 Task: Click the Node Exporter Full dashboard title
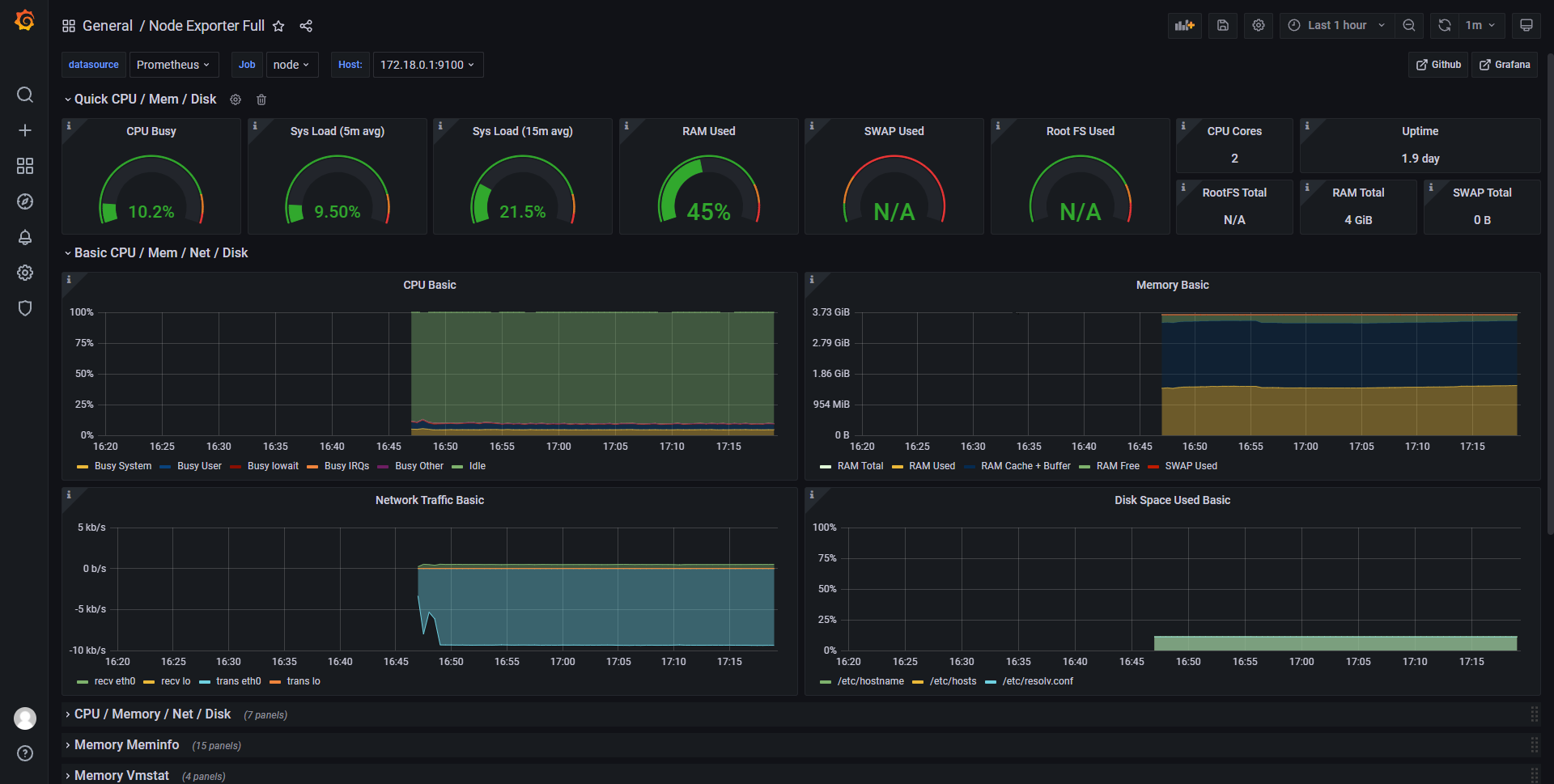click(x=206, y=26)
